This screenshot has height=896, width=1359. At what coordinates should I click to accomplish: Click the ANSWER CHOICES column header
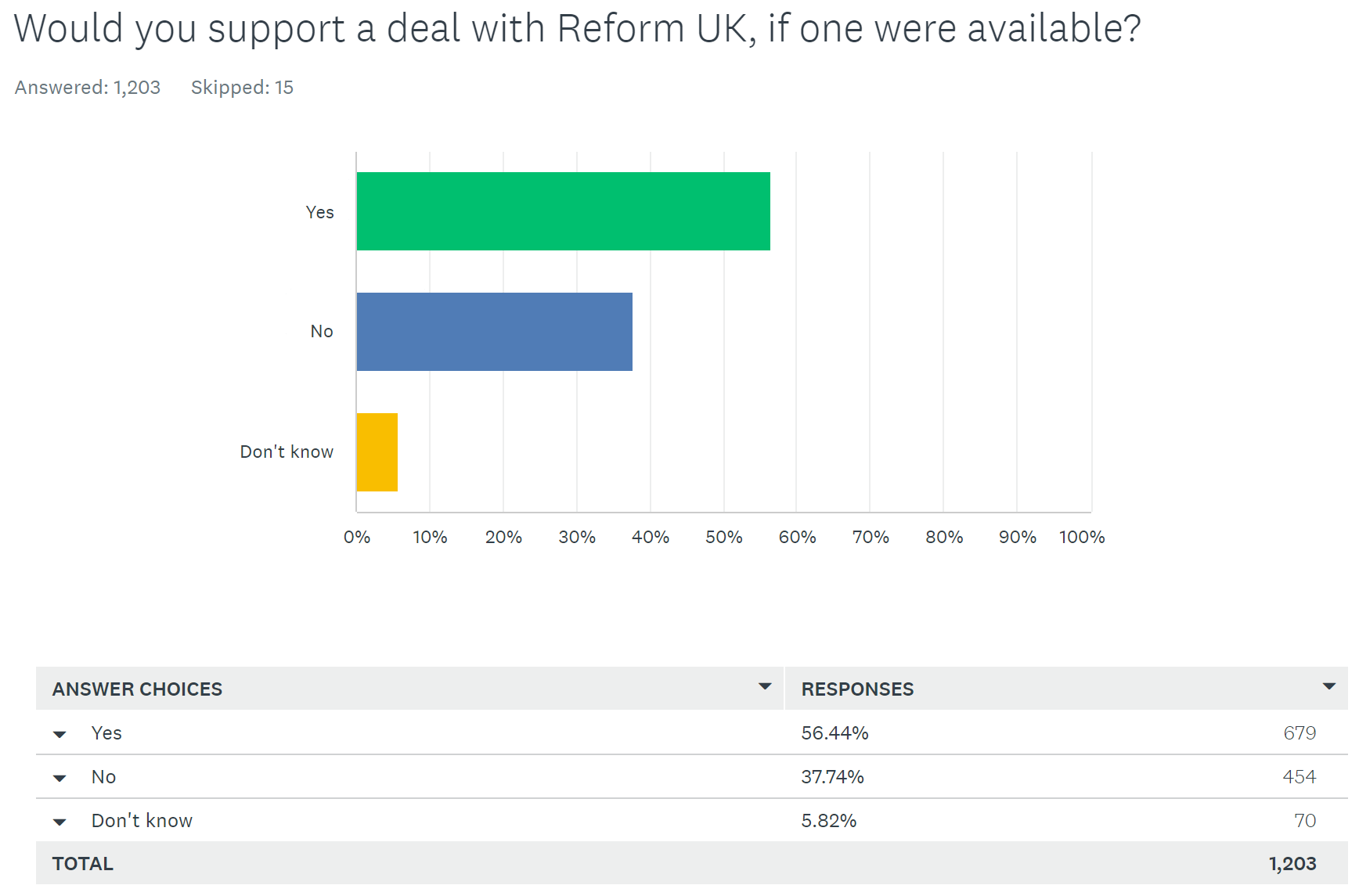[x=138, y=689]
